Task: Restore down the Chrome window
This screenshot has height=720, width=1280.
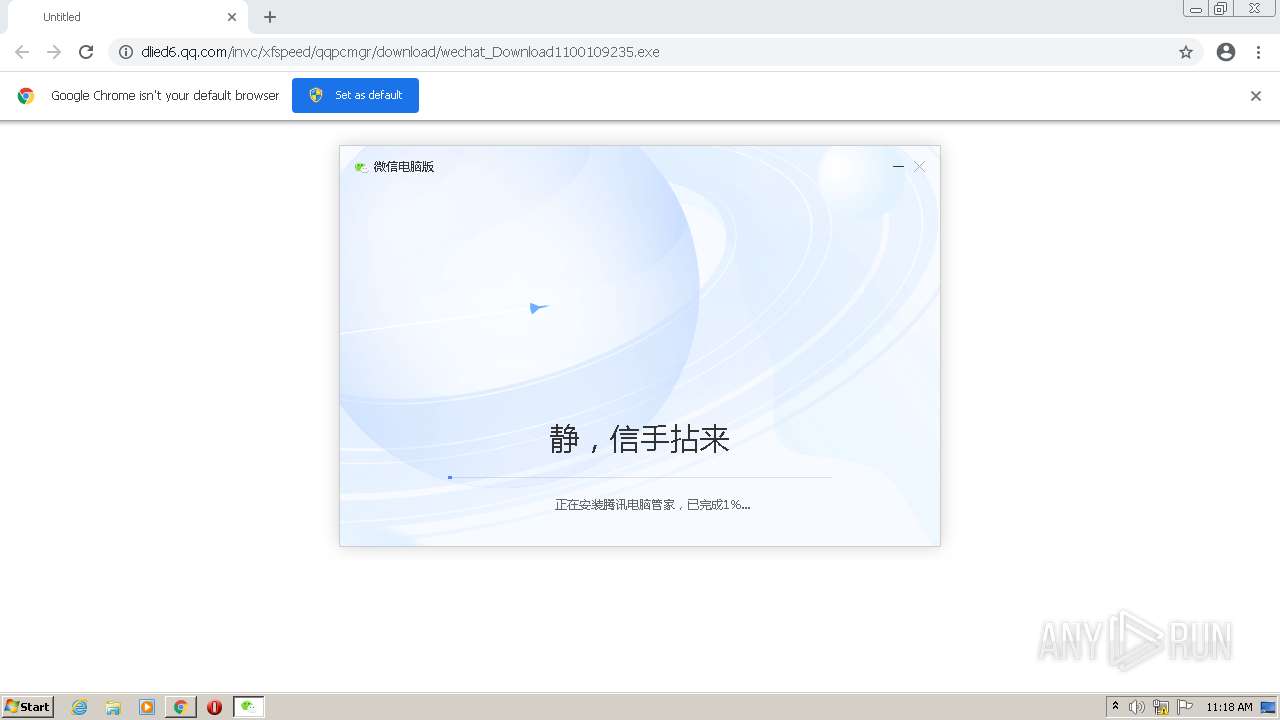Action: tap(1221, 9)
